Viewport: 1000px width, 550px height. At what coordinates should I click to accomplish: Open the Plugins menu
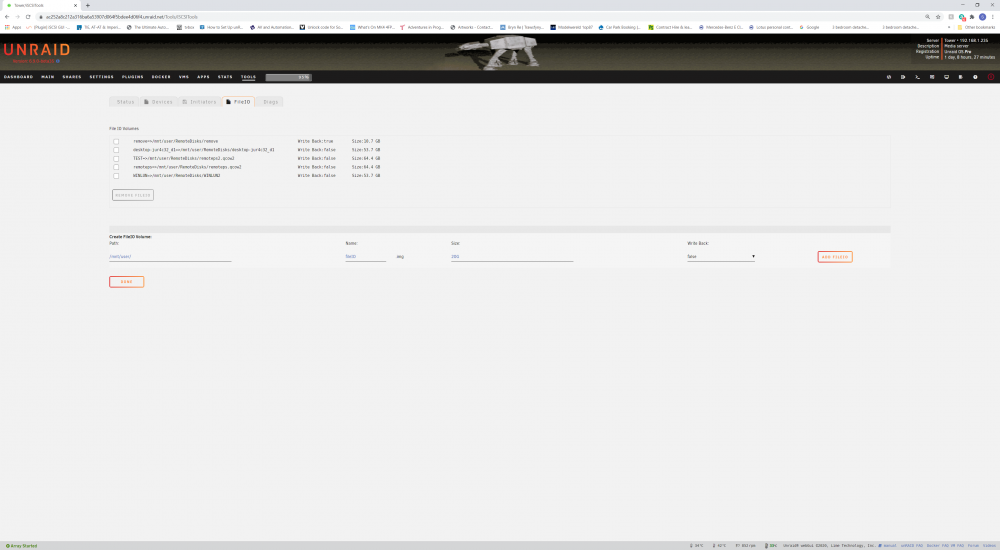(133, 77)
